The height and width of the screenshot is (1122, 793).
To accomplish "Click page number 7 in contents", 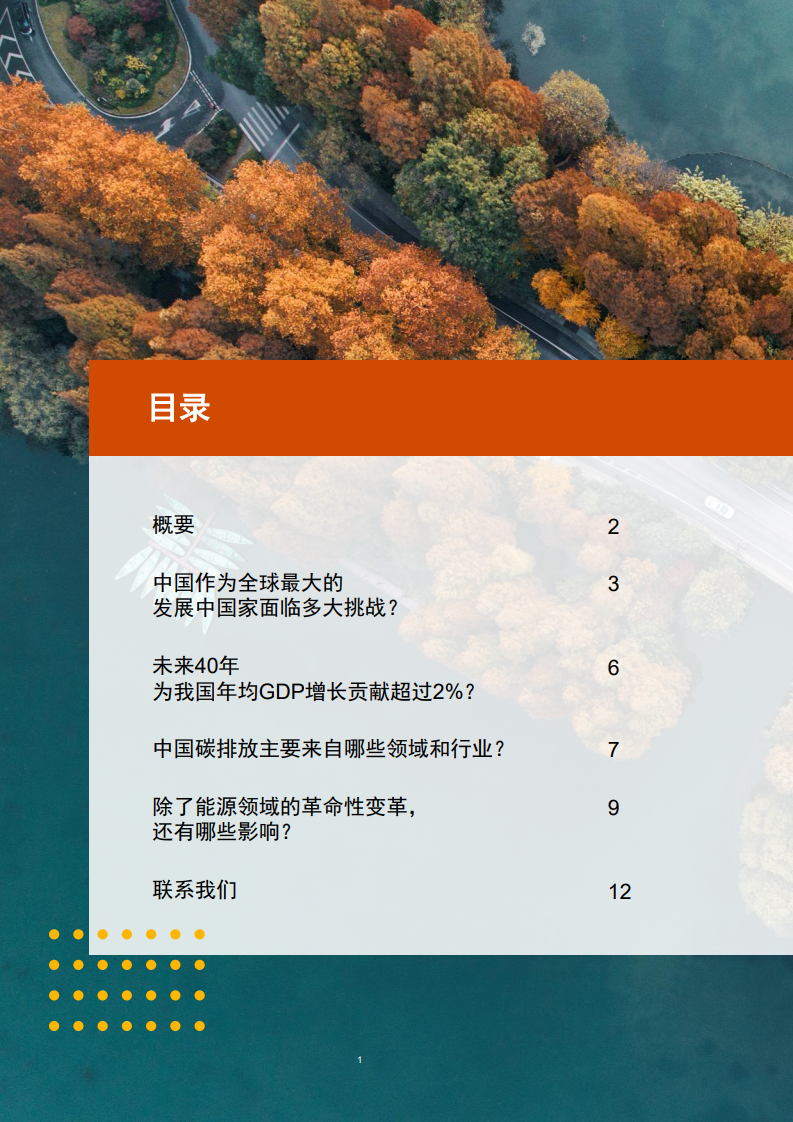I will 613,750.
